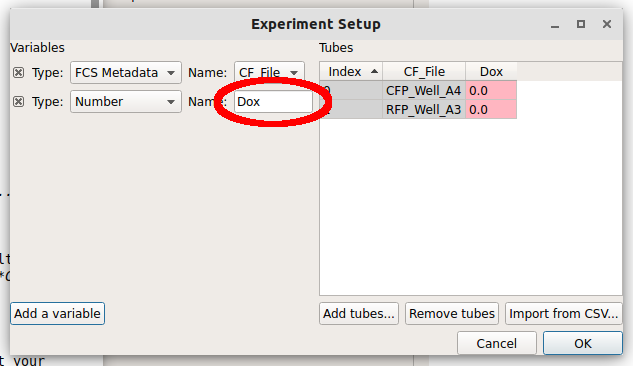The width and height of the screenshot is (633, 366).
Task: Click the Remove tubes button
Action: 452,314
